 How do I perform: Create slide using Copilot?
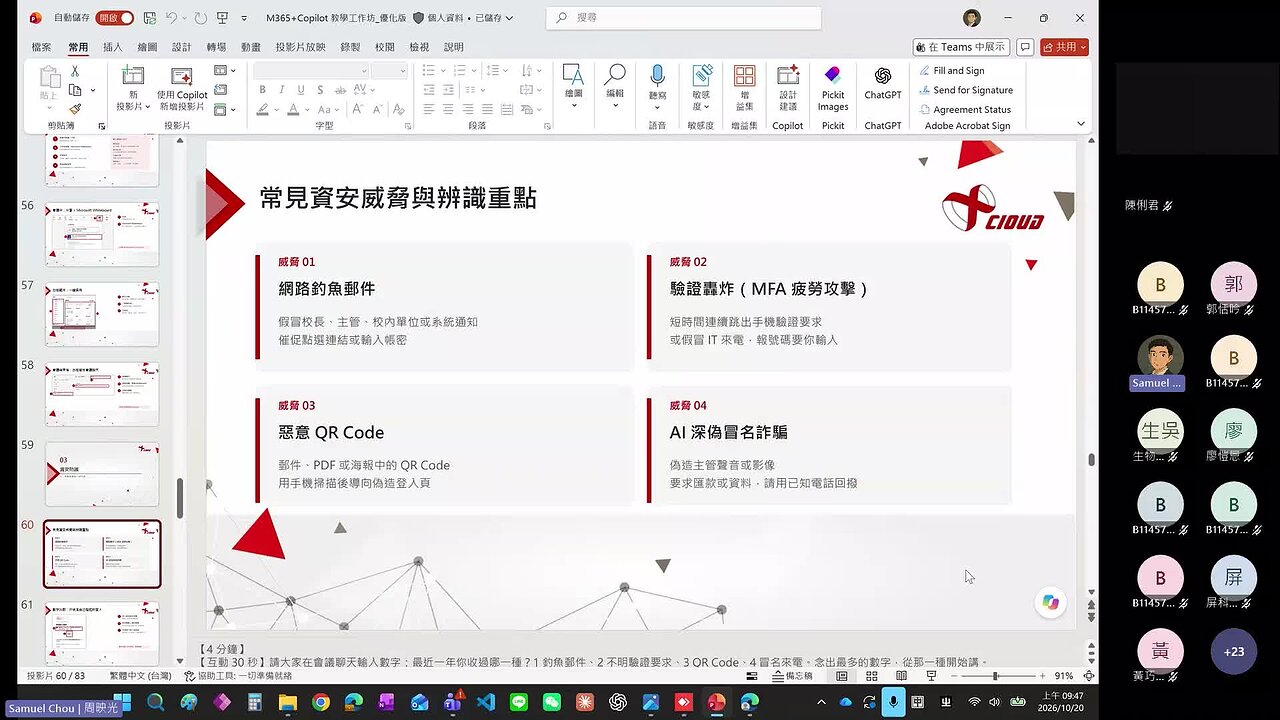(181, 88)
